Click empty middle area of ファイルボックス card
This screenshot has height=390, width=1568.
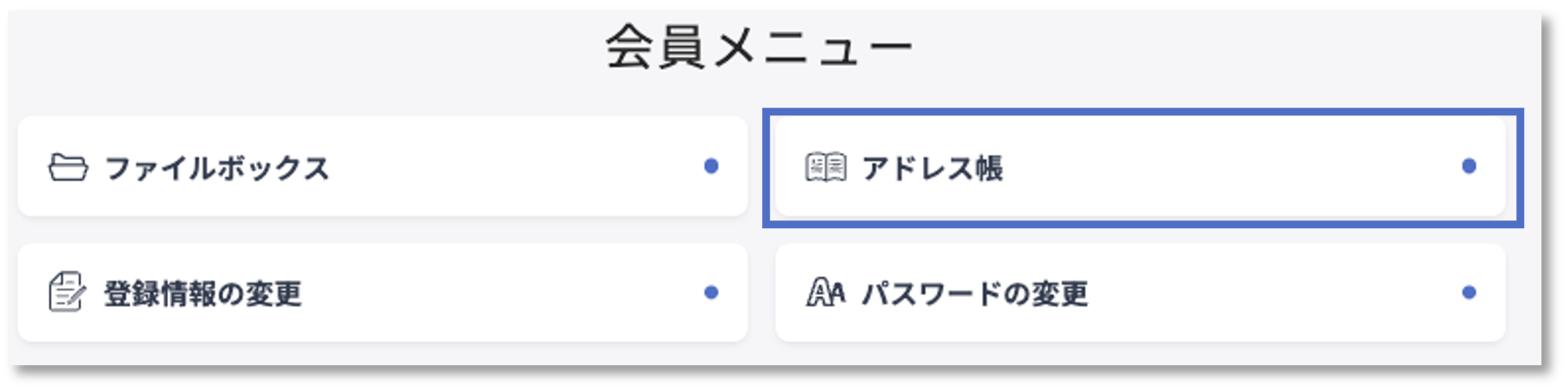[x=517, y=167]
